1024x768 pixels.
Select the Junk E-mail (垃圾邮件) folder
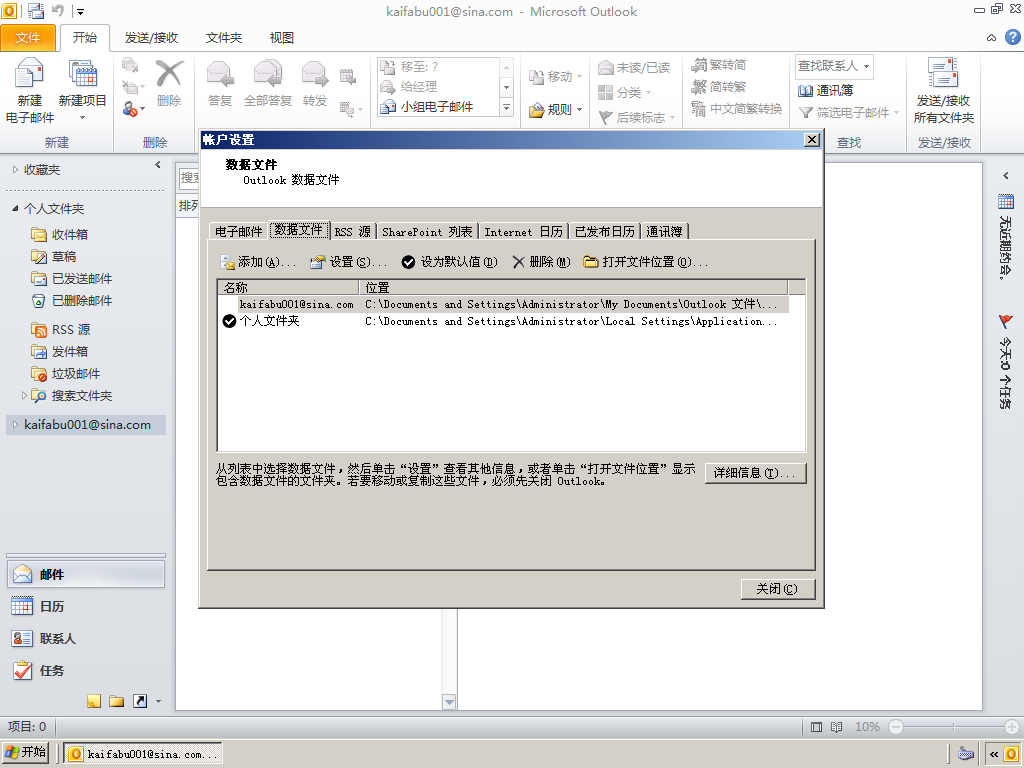click(x=75, y=374)
